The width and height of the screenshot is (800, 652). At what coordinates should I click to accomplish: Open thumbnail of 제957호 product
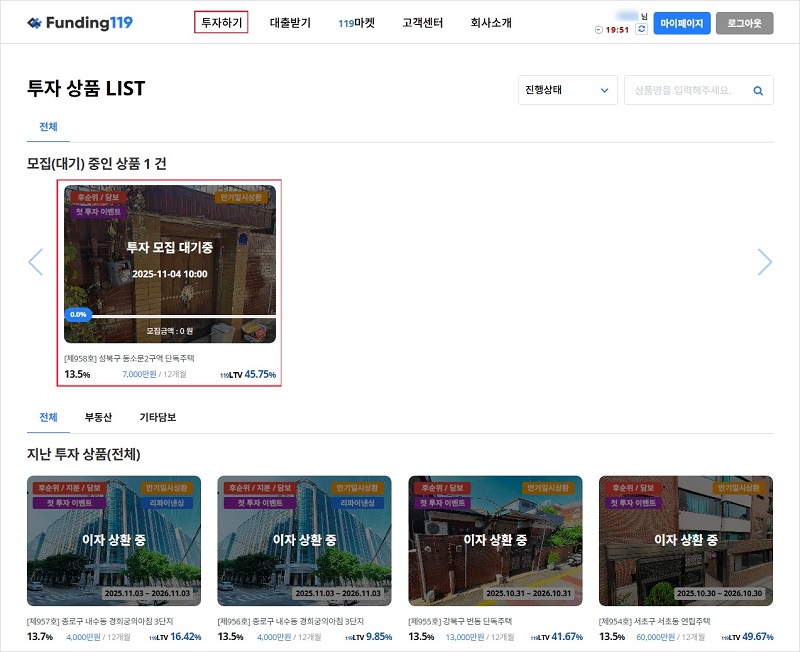coord(114,541)
